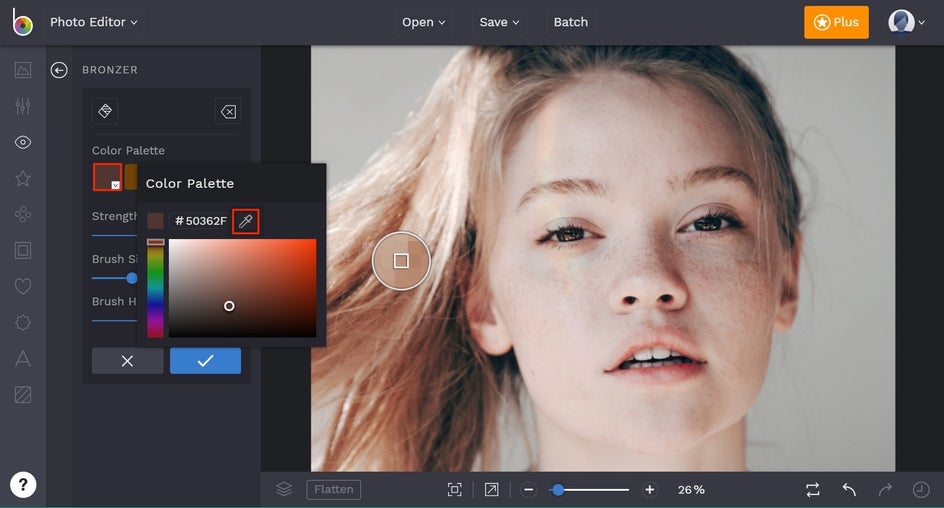The image size is (944, 508).
Task: Open the Artsy flower-shaped section
Action: click(x=23, y=214)
